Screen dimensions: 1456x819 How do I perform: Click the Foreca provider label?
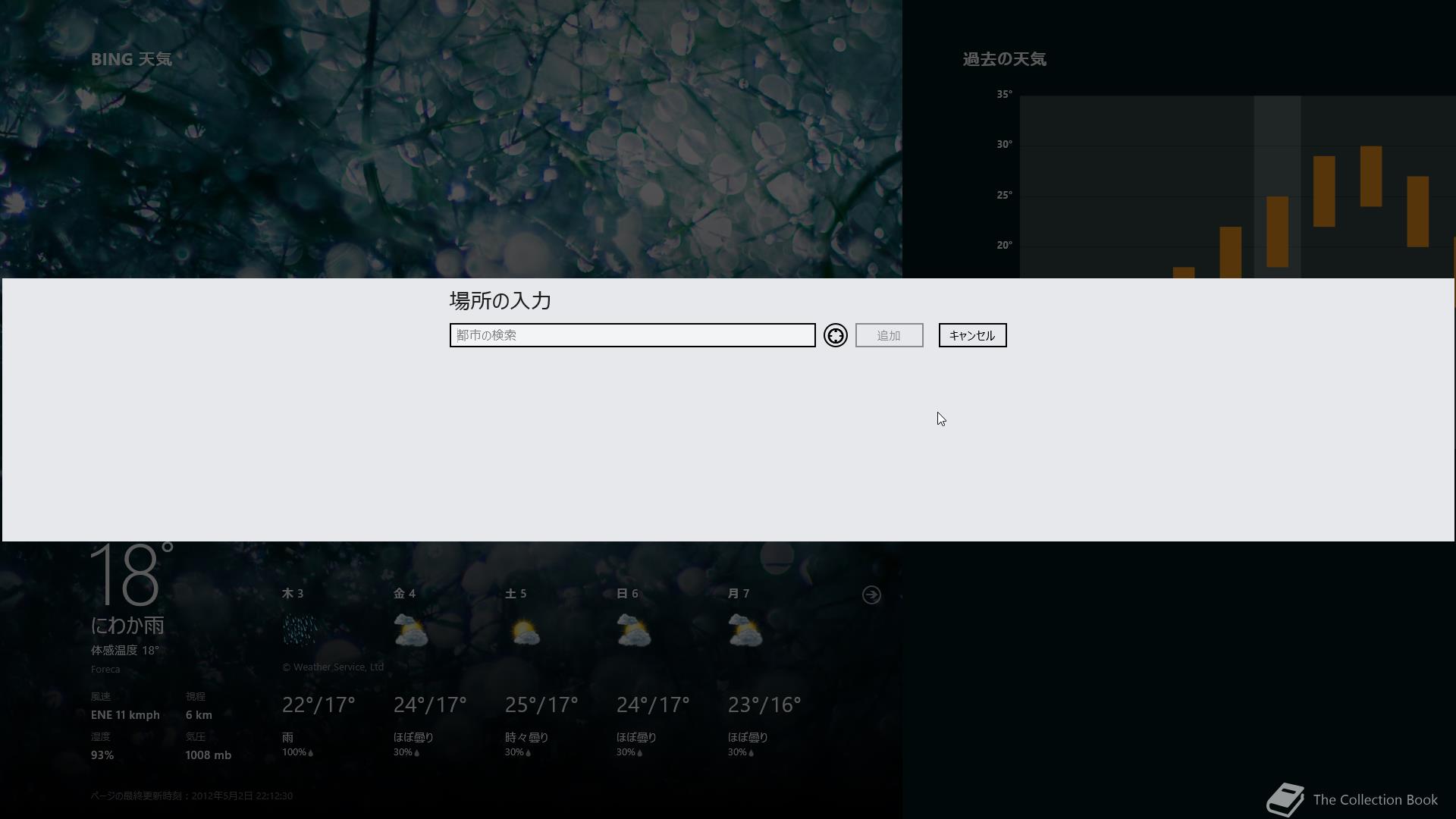click(x=105, y=670)
